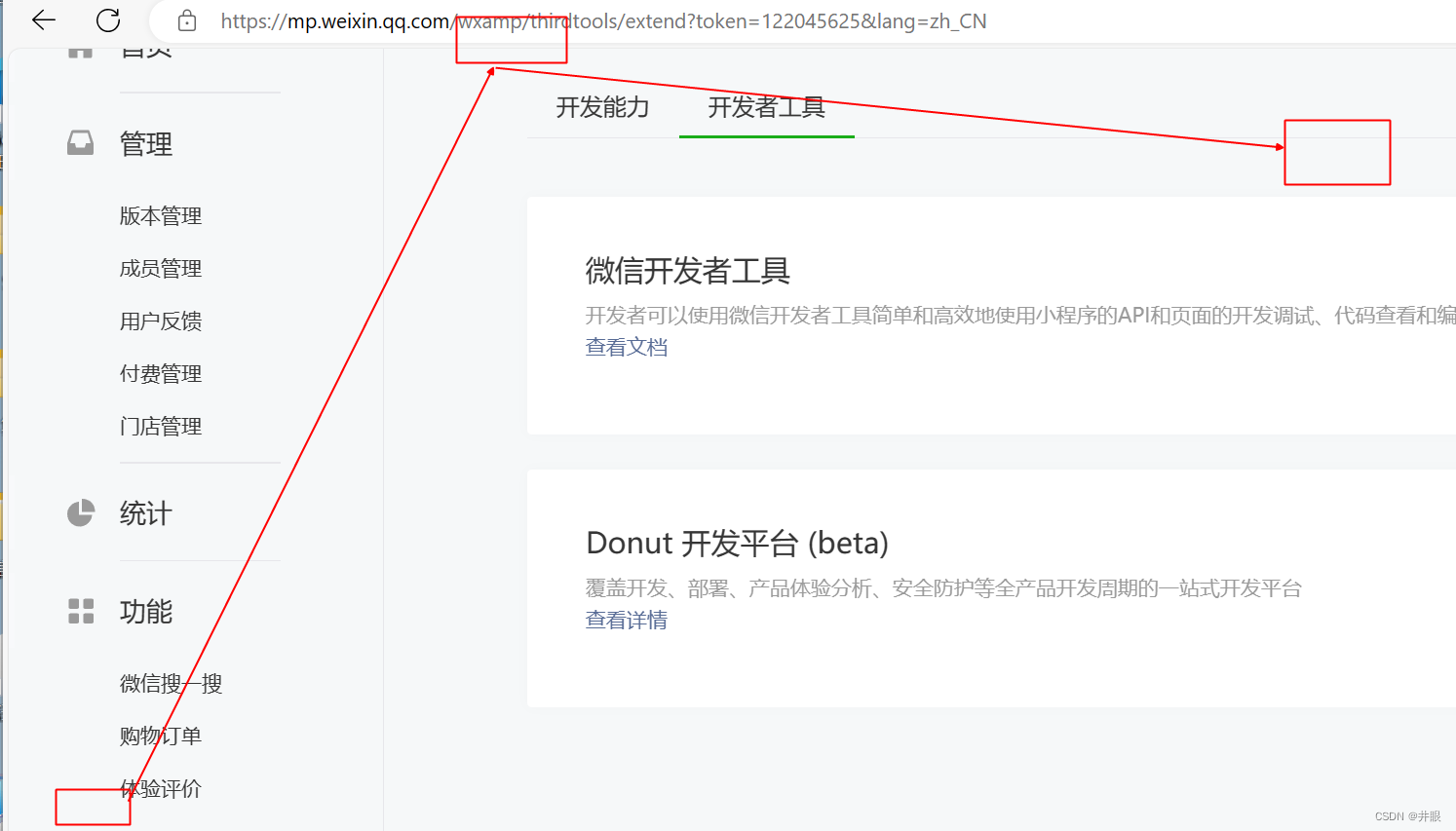
Task: Open 查看详情 for Donut 开发平台
Action: (x=627, y=620)
